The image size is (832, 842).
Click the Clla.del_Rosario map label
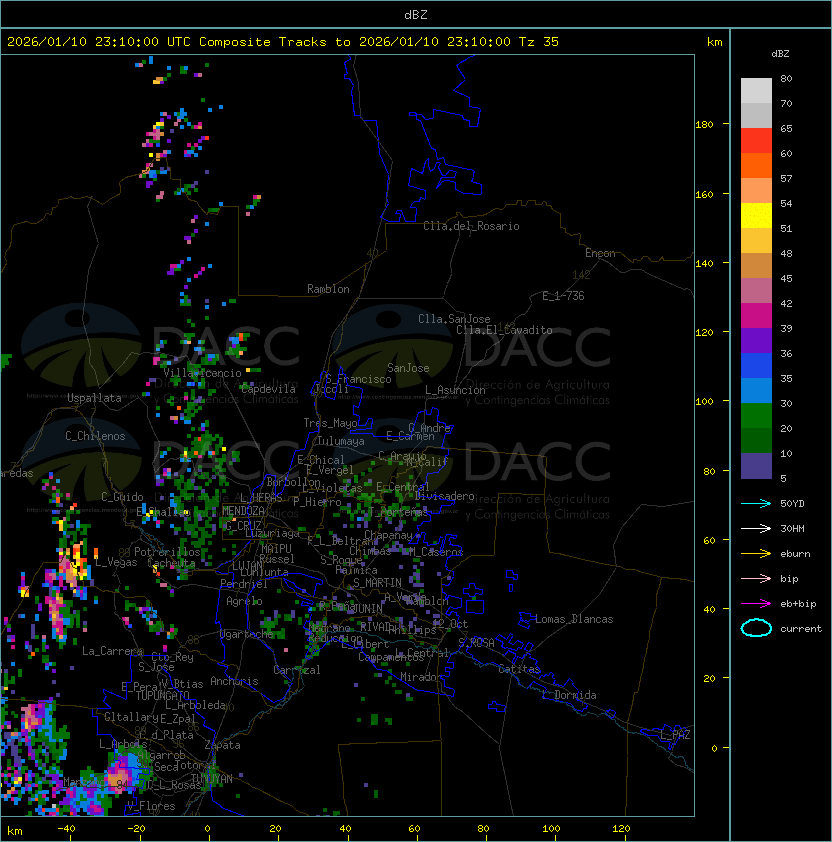click(471, 226)
